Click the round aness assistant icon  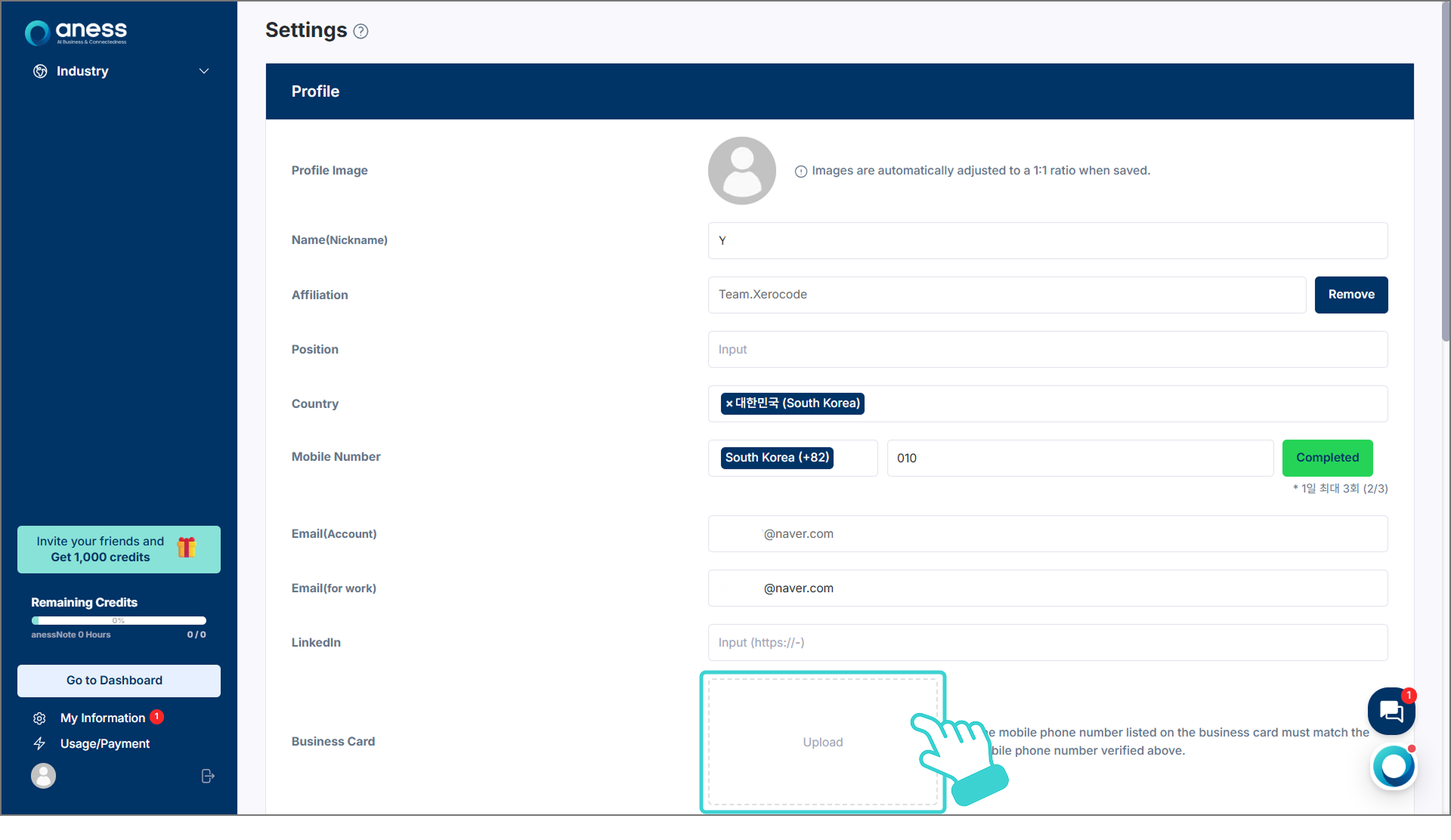coord(1394,767)
